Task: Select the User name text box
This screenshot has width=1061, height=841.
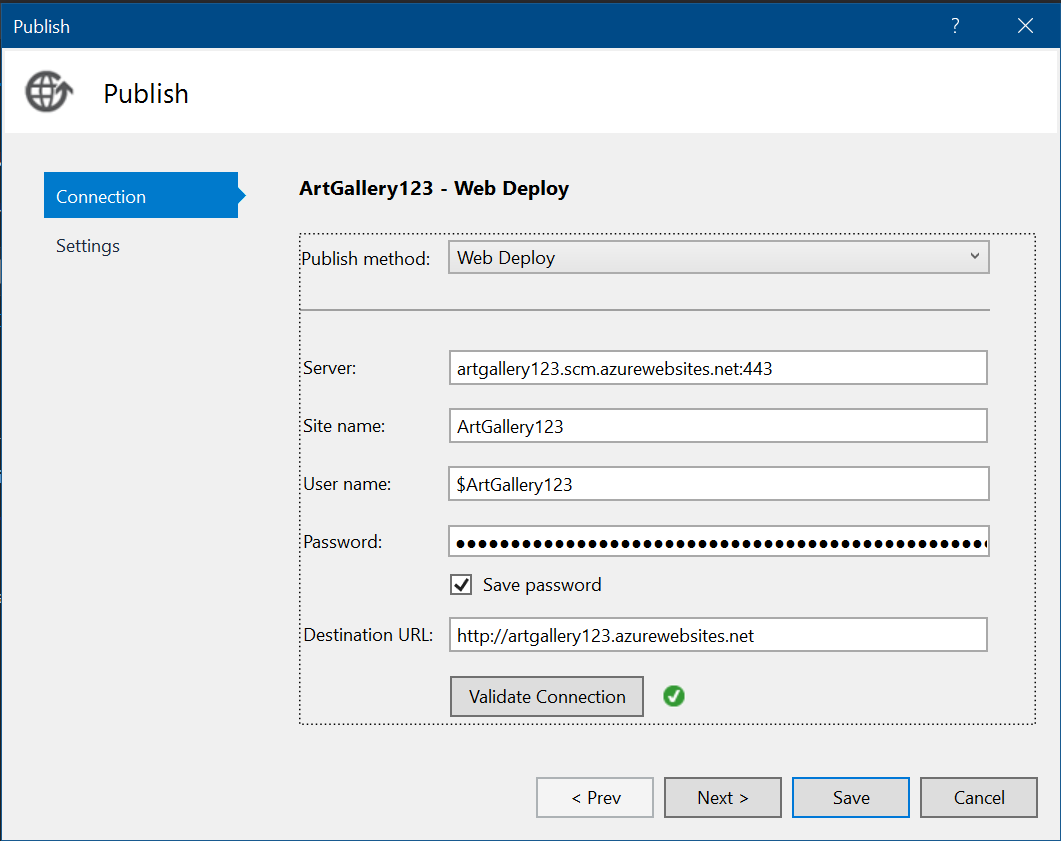Action: (718, 484)
